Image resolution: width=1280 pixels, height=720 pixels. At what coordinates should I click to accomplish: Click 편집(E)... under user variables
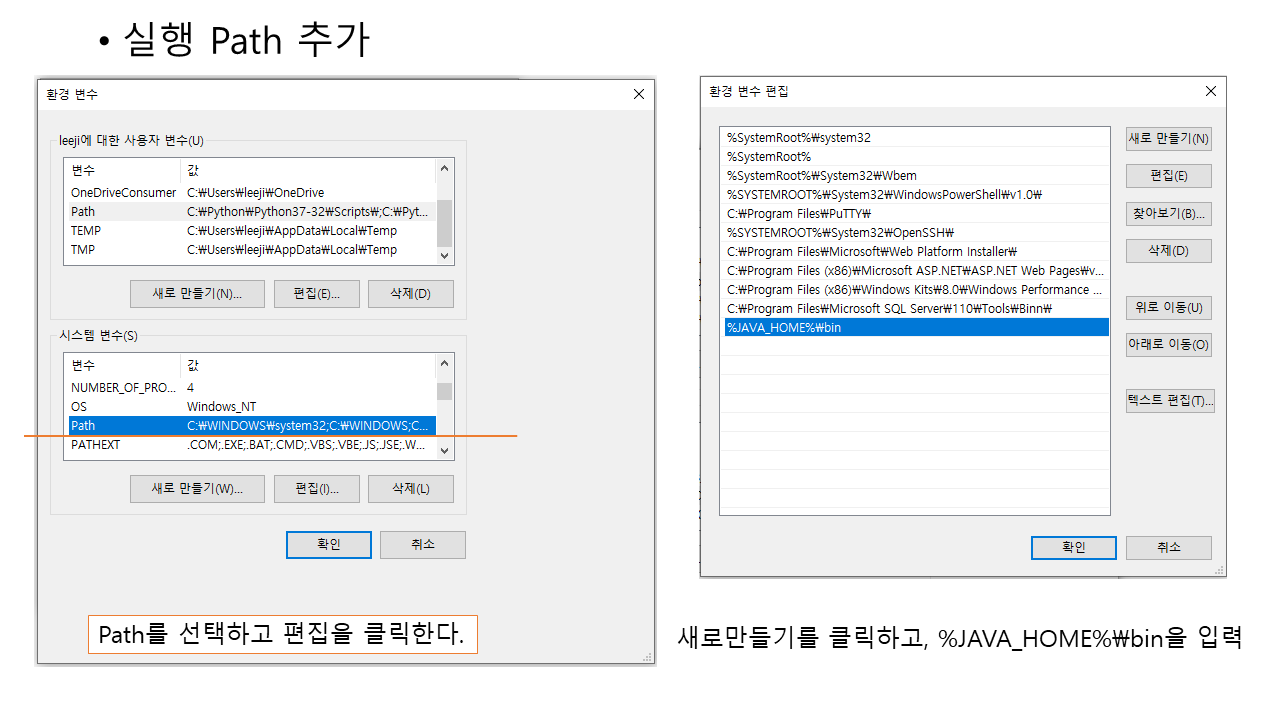coord(316,294)
